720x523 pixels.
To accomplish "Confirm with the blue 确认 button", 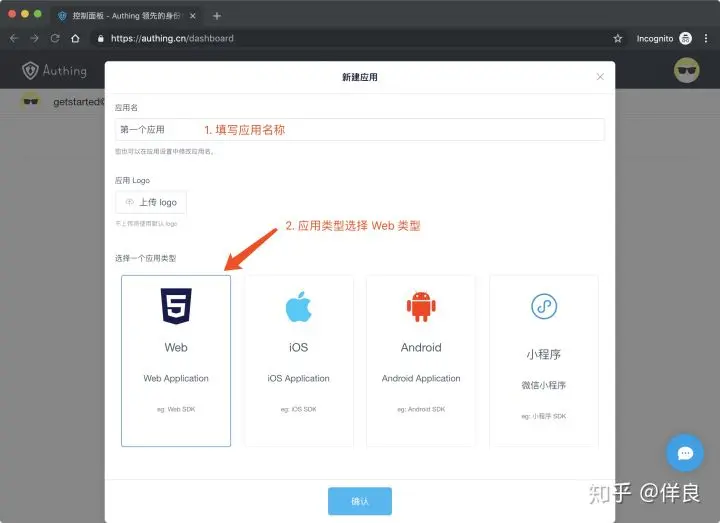I will 360,501.
